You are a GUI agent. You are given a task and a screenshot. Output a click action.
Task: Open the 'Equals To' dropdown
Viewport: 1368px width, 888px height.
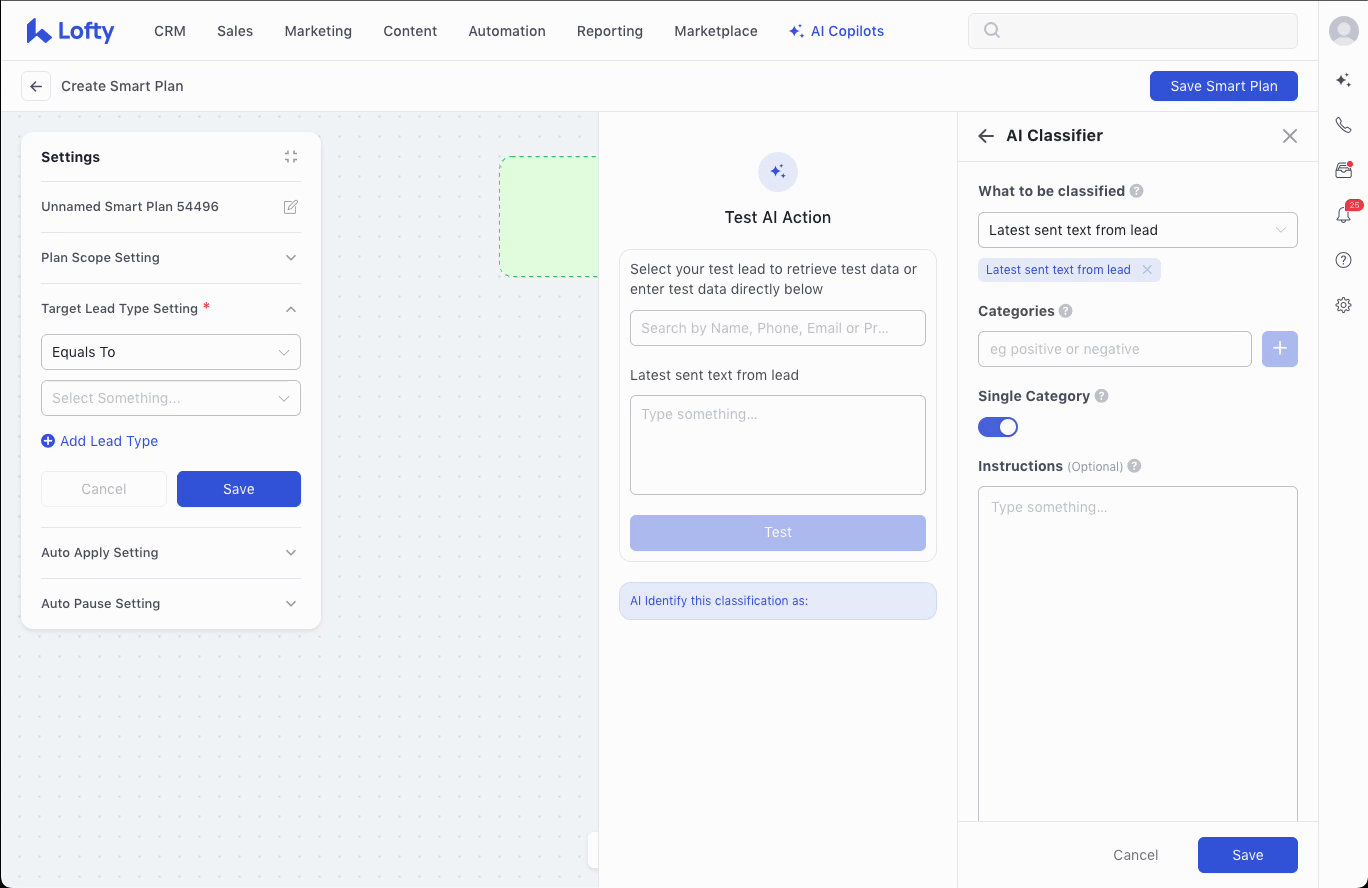(x=171, y=352)
